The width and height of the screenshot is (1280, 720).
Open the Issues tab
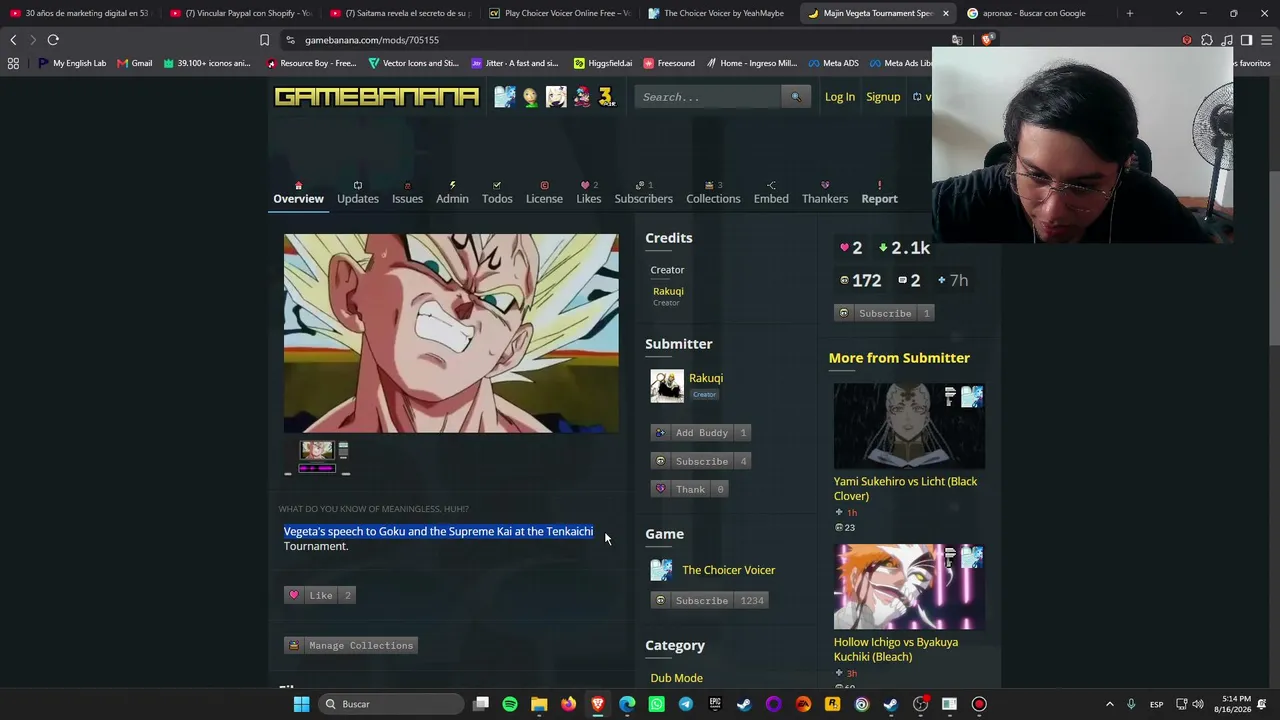tap(407, 193)
